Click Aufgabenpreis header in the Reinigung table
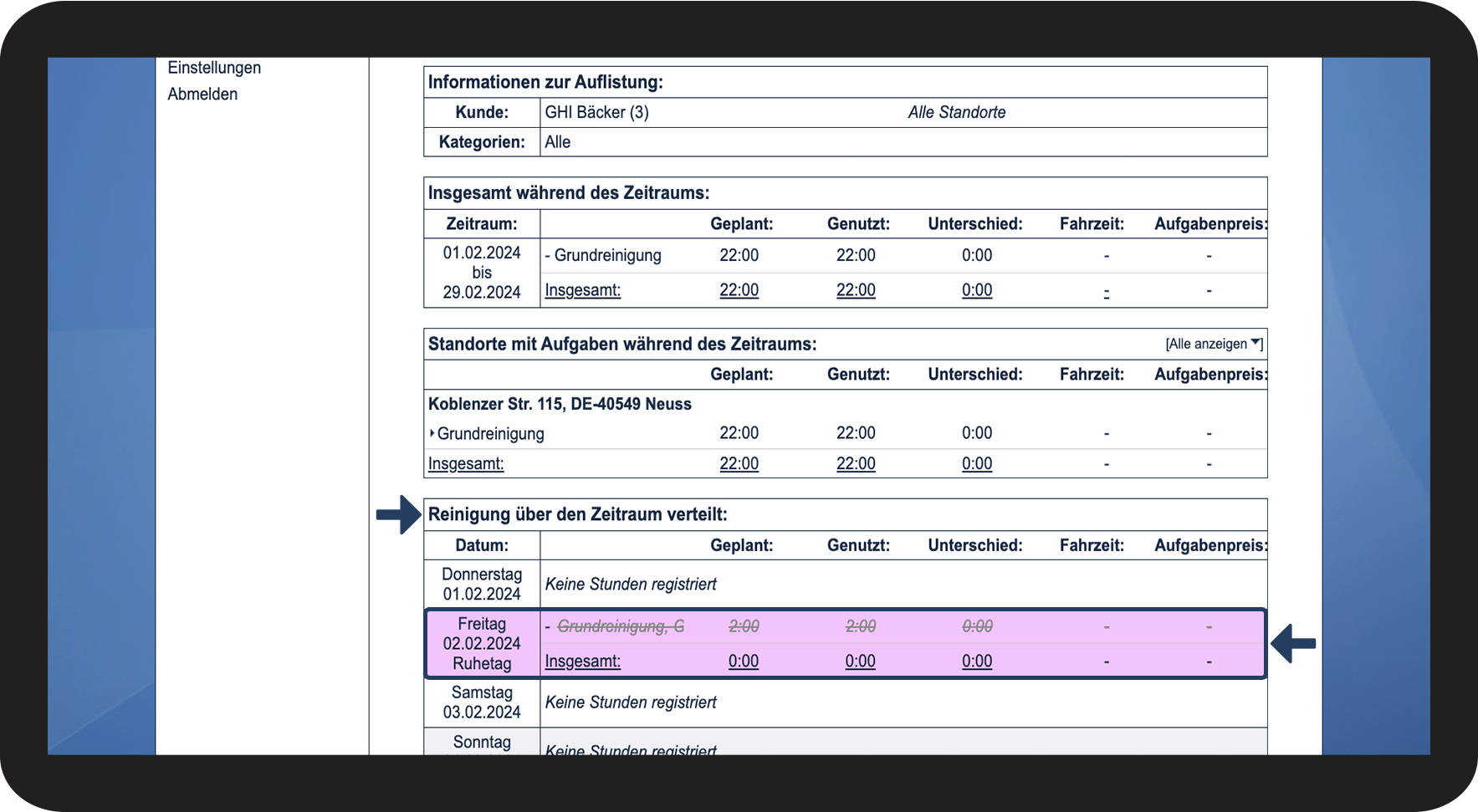The image size is (1478, 812). coord(1210,545)
